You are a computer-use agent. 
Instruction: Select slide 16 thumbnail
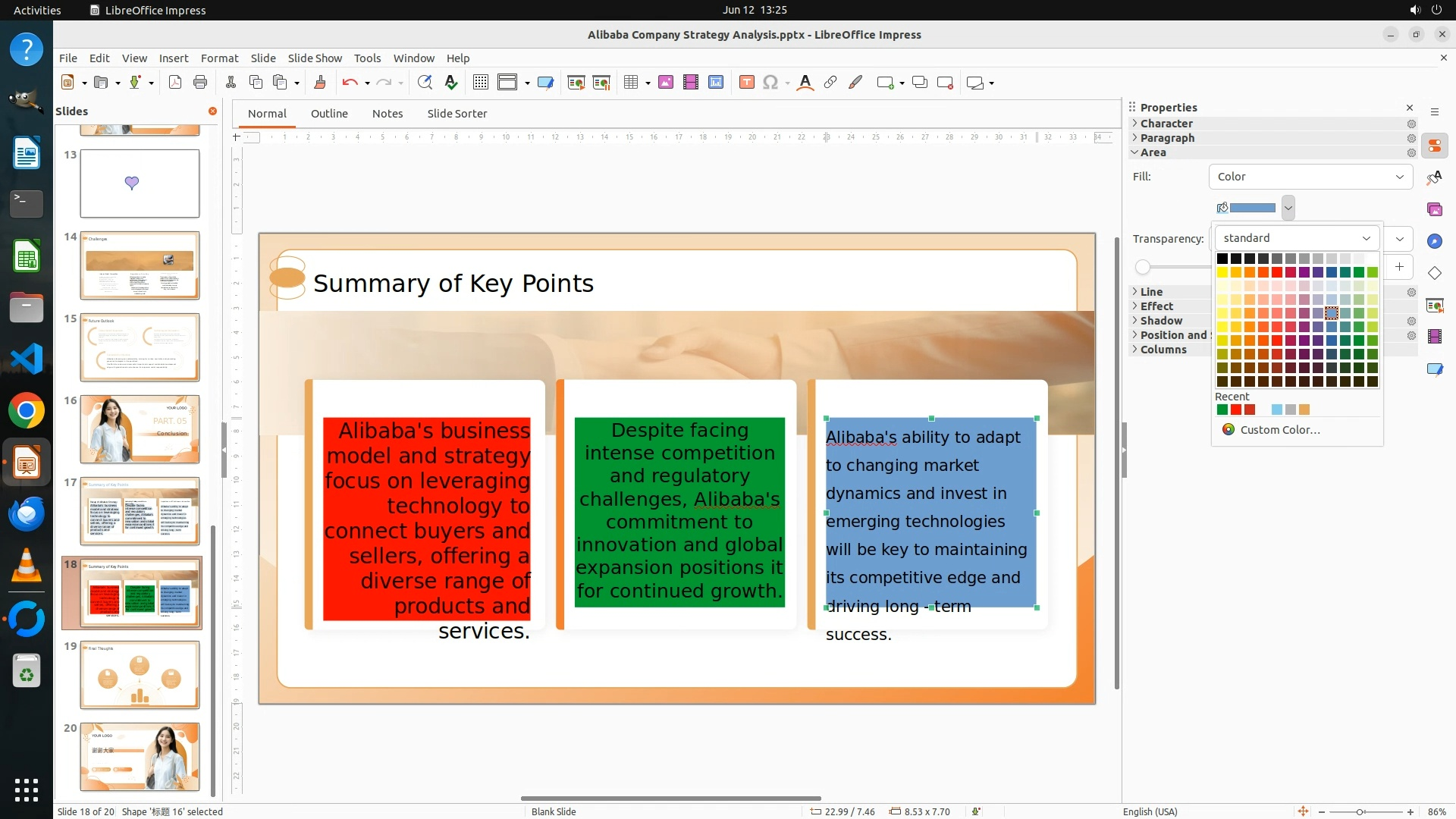140,429
